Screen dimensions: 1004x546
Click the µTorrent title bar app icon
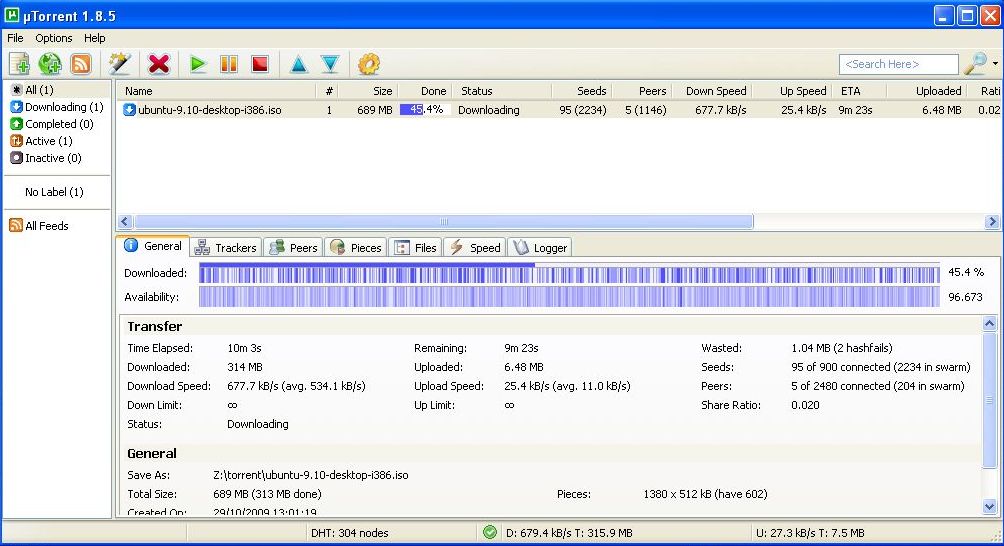[x=12, y=15]
